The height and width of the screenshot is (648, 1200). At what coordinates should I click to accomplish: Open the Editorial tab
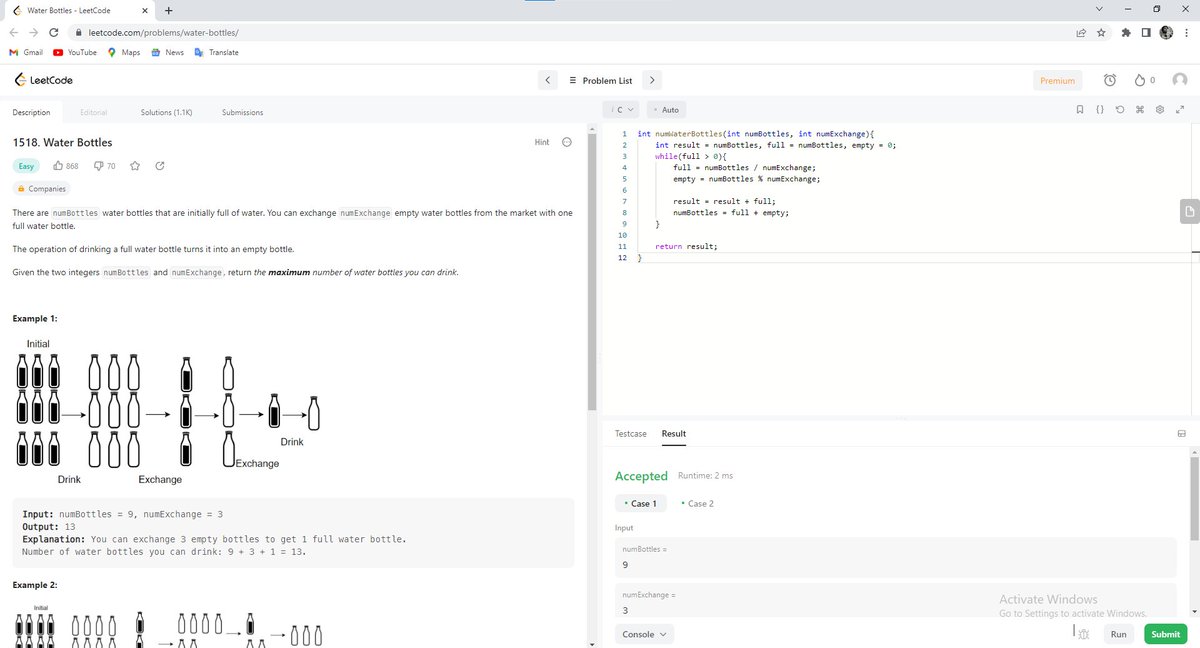[x=93, y=112]
